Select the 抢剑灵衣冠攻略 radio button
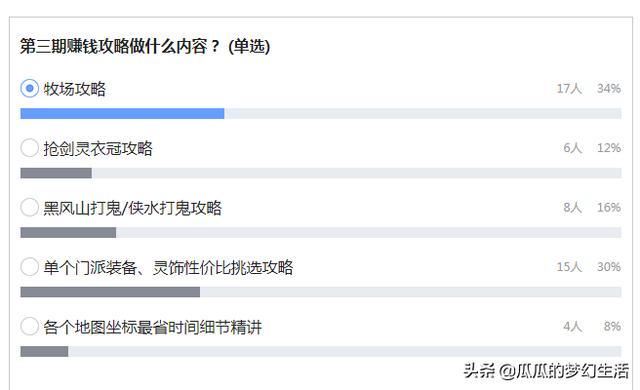The image size is (640, 390). click(29, 148)
